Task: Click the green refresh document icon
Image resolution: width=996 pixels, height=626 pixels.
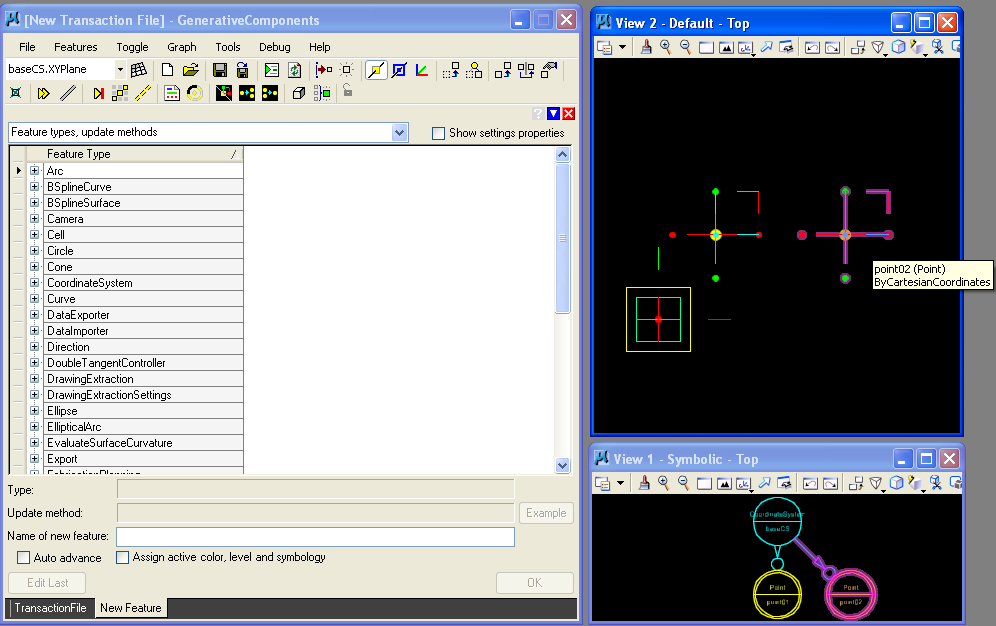Action: pos(294,70)
